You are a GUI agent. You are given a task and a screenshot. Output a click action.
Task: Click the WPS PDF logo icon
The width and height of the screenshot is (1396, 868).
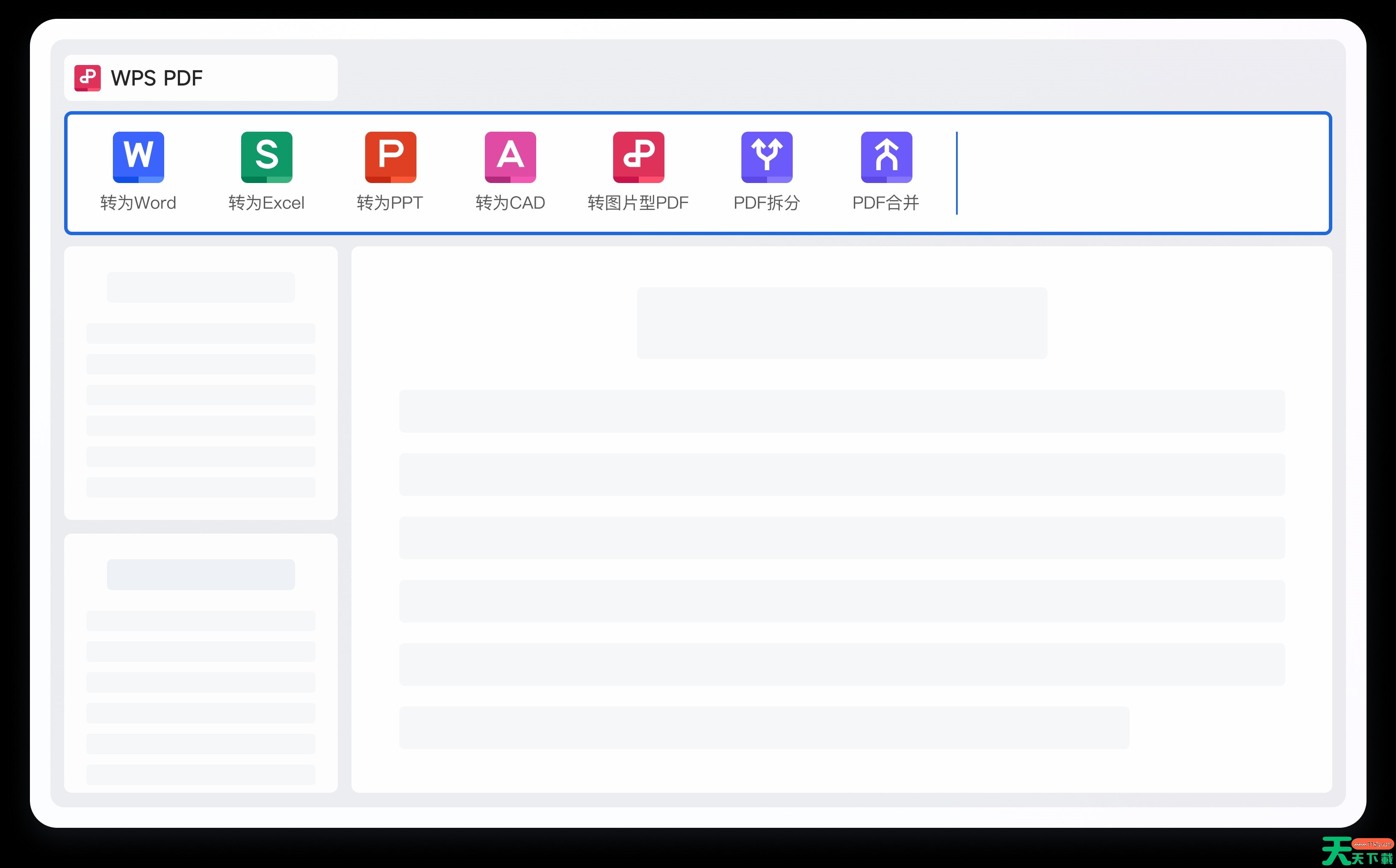[x=87, y=78]
